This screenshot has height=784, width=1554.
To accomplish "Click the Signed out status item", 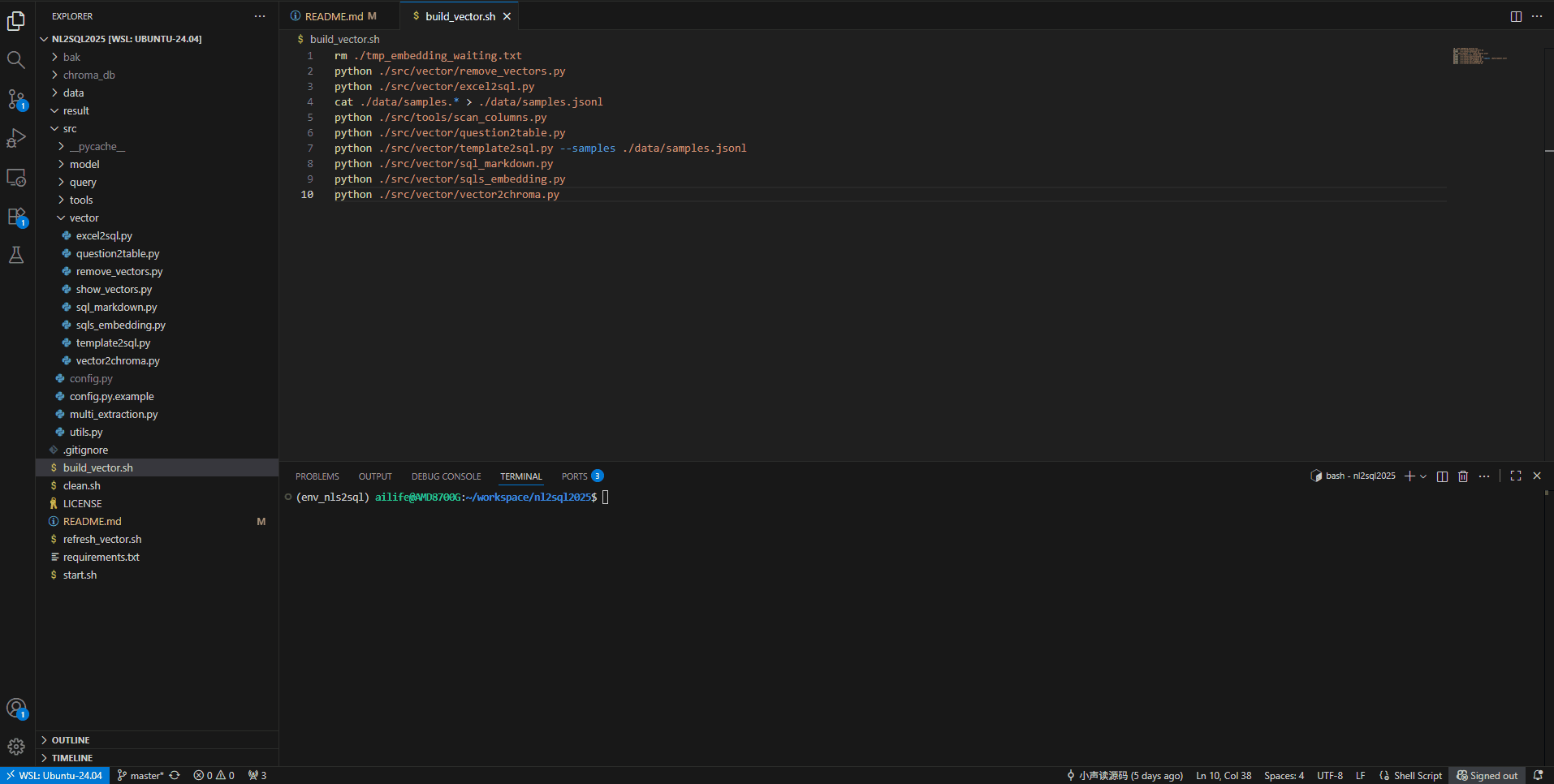I will point(1487,775).
